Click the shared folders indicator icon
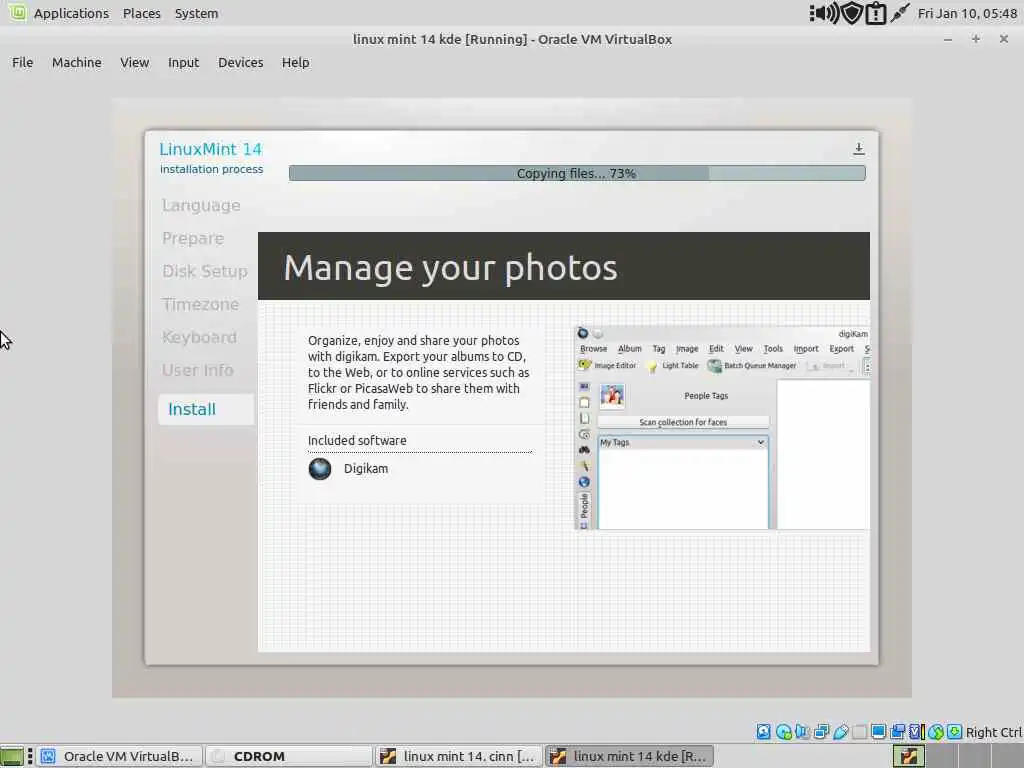The width and height of the screenshot is (1024, 768). pos(859,732)
